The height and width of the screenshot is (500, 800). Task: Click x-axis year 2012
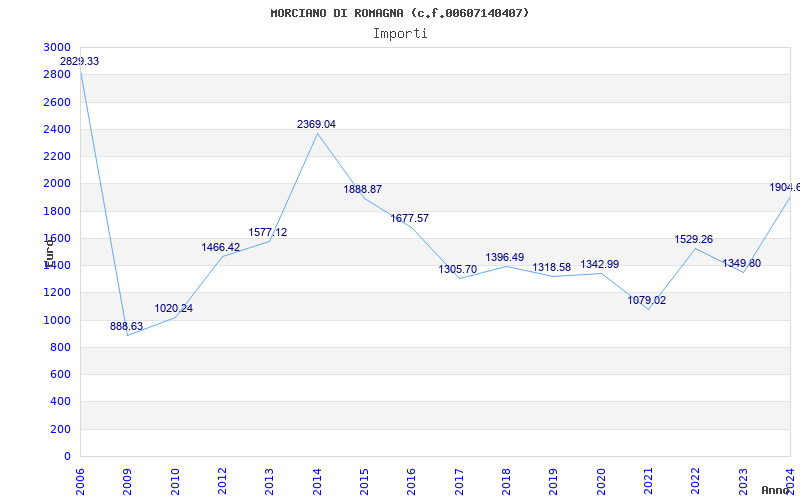click(x=222, y=482)
